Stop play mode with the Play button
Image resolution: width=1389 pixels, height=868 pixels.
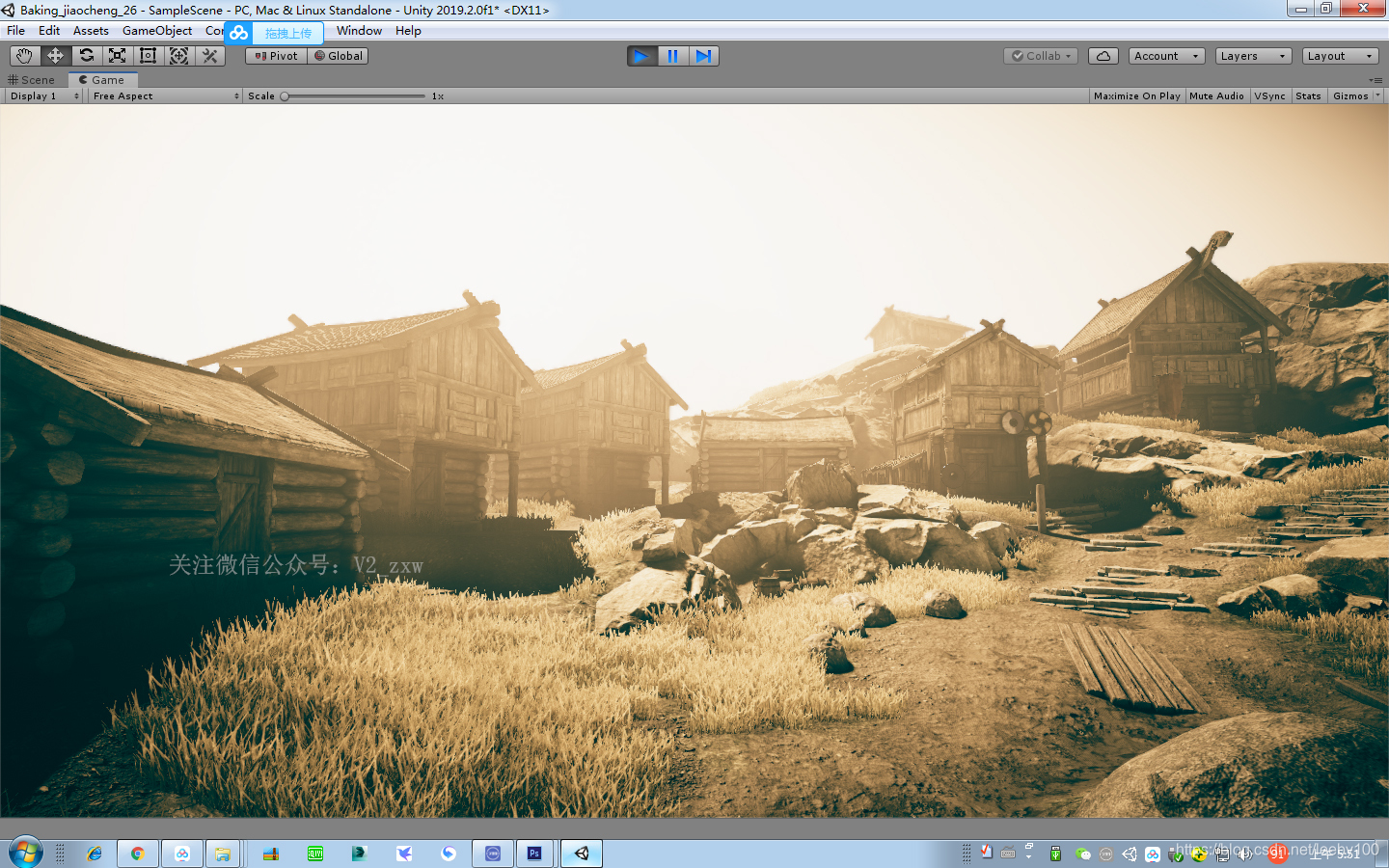[x=641, y=56]
